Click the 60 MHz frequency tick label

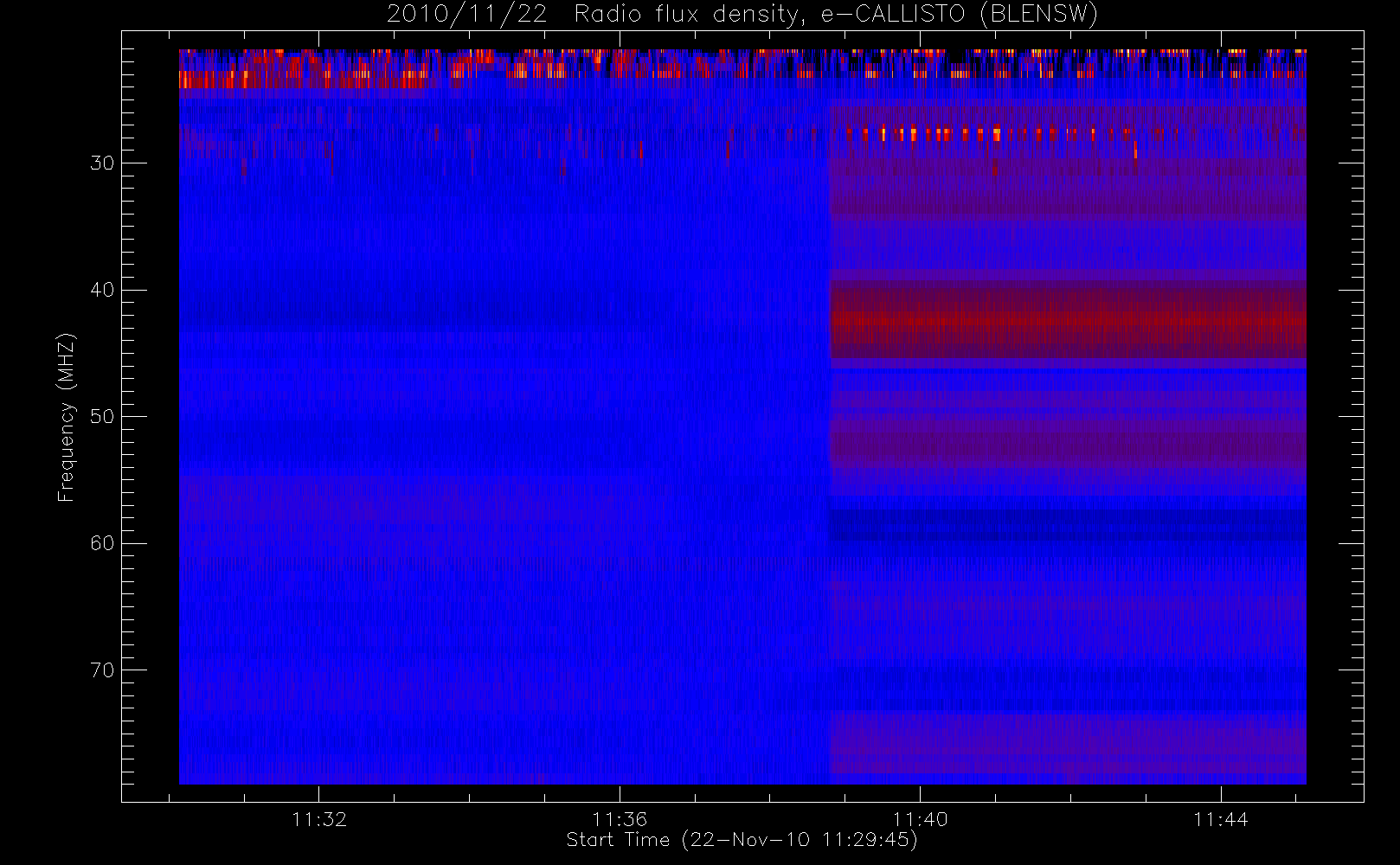102,543
